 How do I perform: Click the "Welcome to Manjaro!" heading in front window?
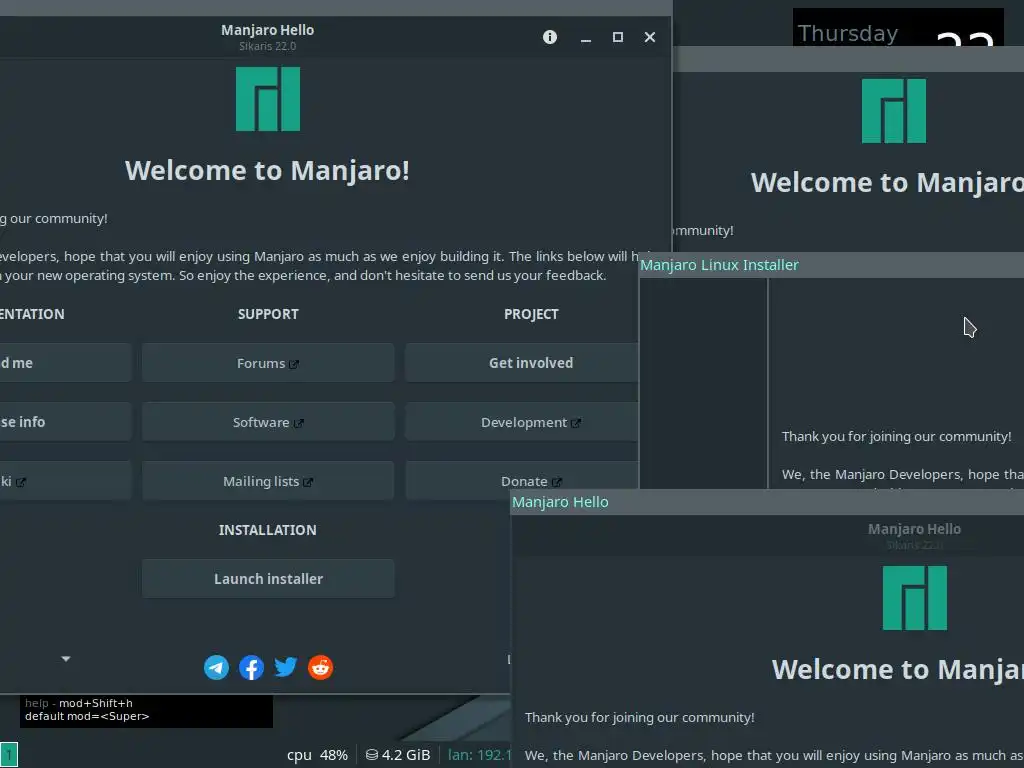coord(267,170)
